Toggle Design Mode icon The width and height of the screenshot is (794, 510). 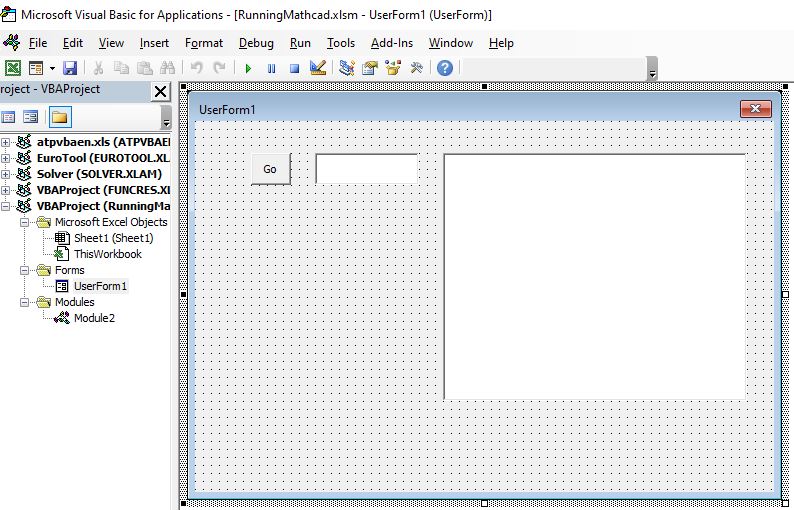coord(318,68)
